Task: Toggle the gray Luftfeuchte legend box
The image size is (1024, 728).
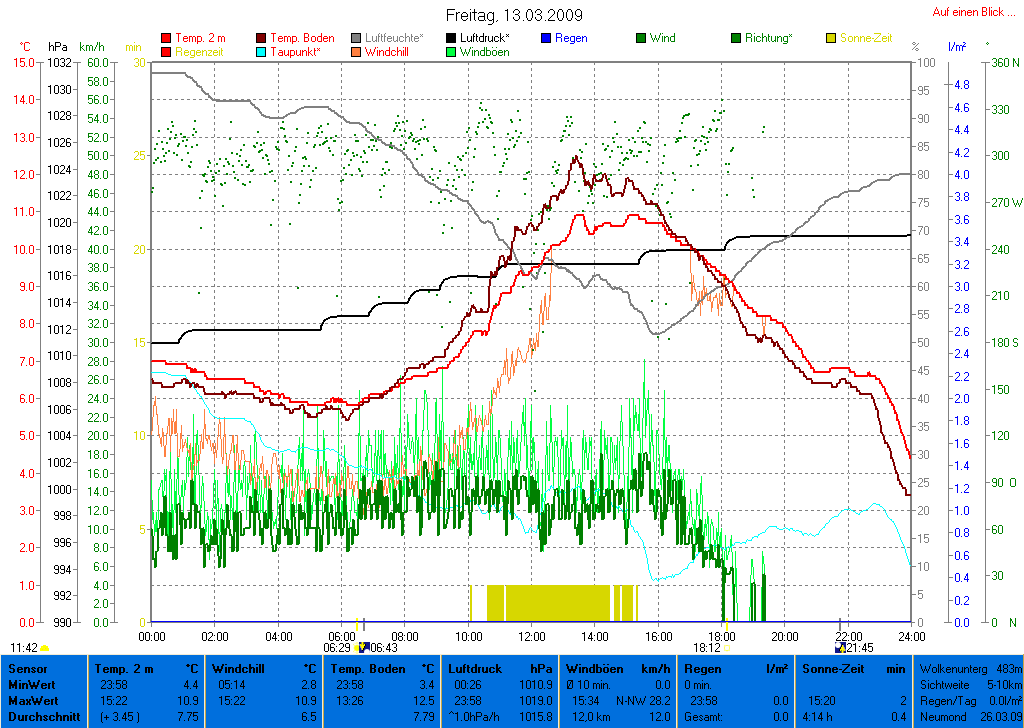Action: (x=356, y=38)
